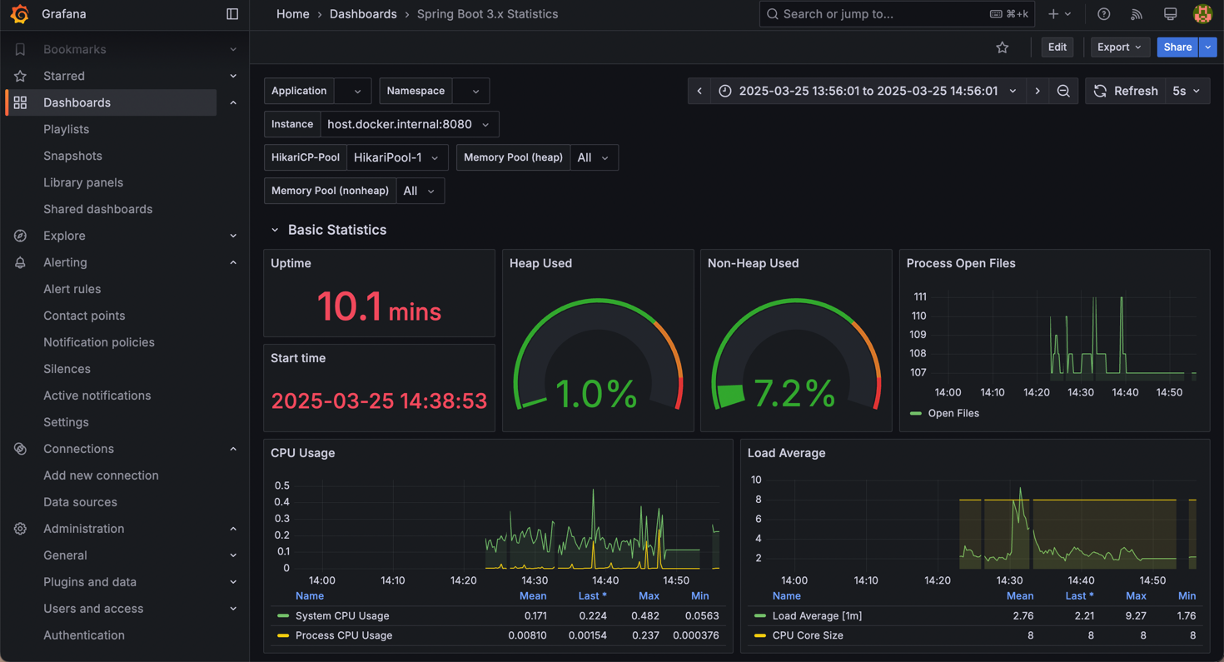The height and width of the screenshot is (662, 1224).
Task: Click the Process Open Files title
Action: pos(961,263)
